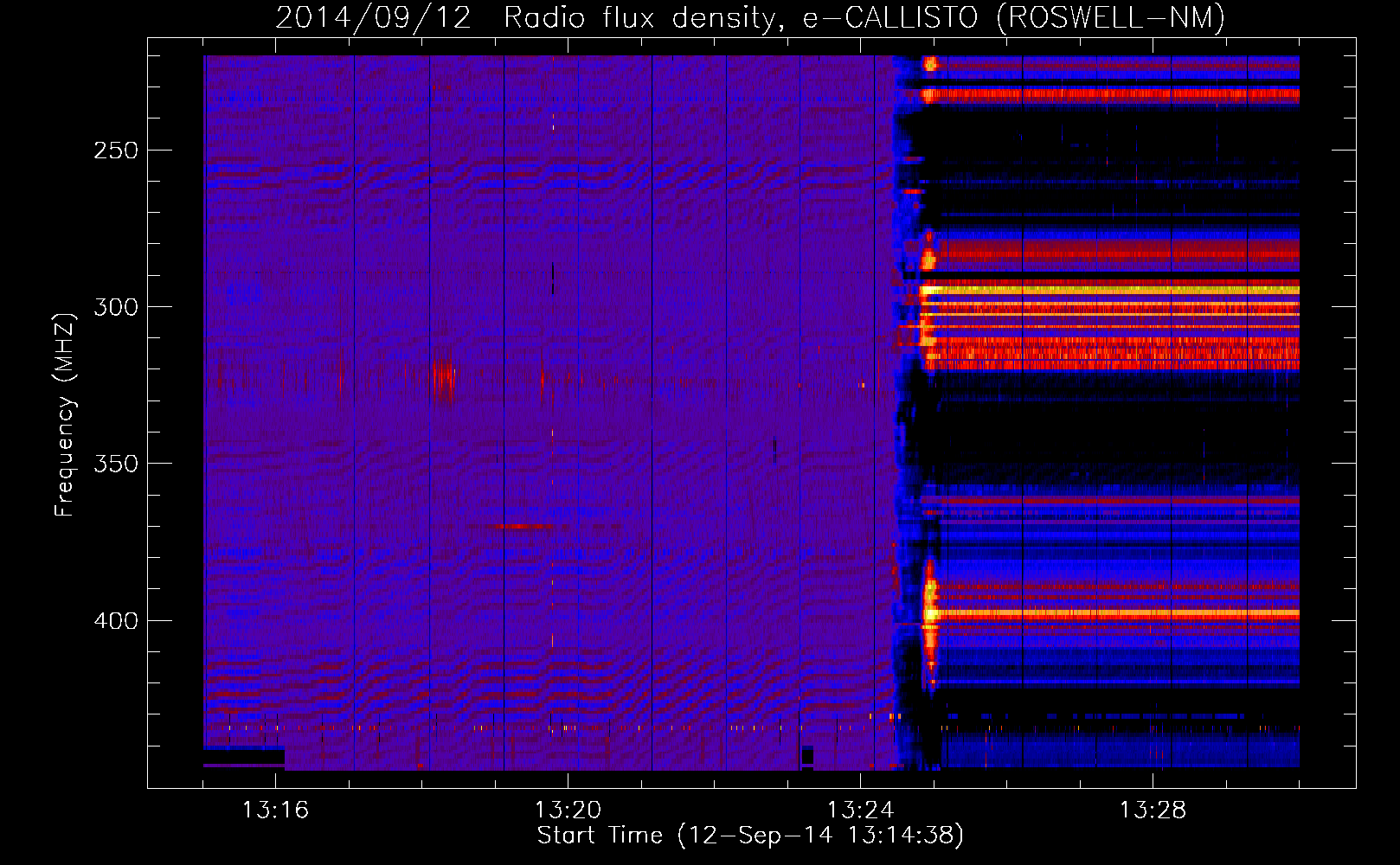
Task: Click the 400 frequency tick label
Action: coord(116,621)
